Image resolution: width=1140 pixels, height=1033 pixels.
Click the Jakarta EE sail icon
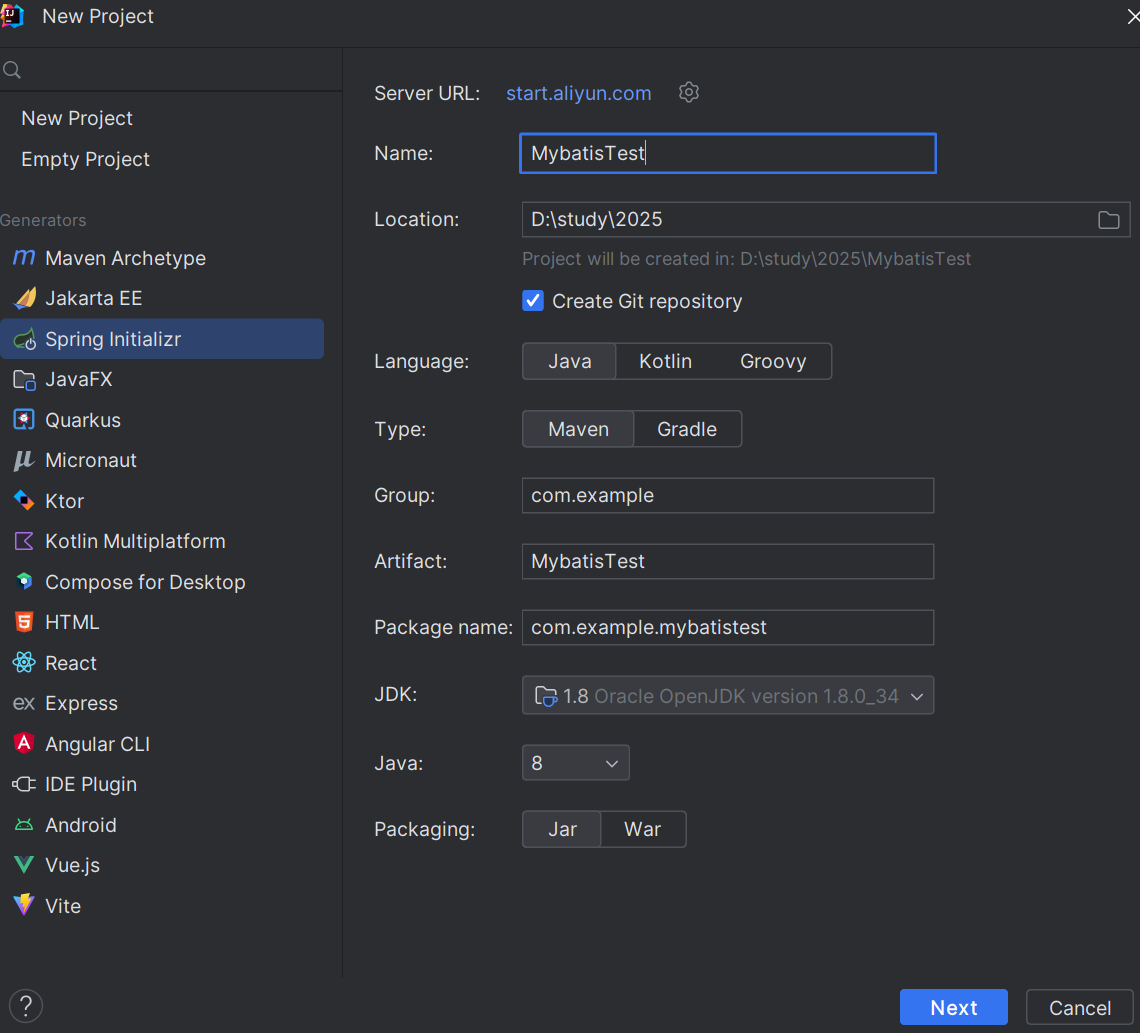[25, 298]
